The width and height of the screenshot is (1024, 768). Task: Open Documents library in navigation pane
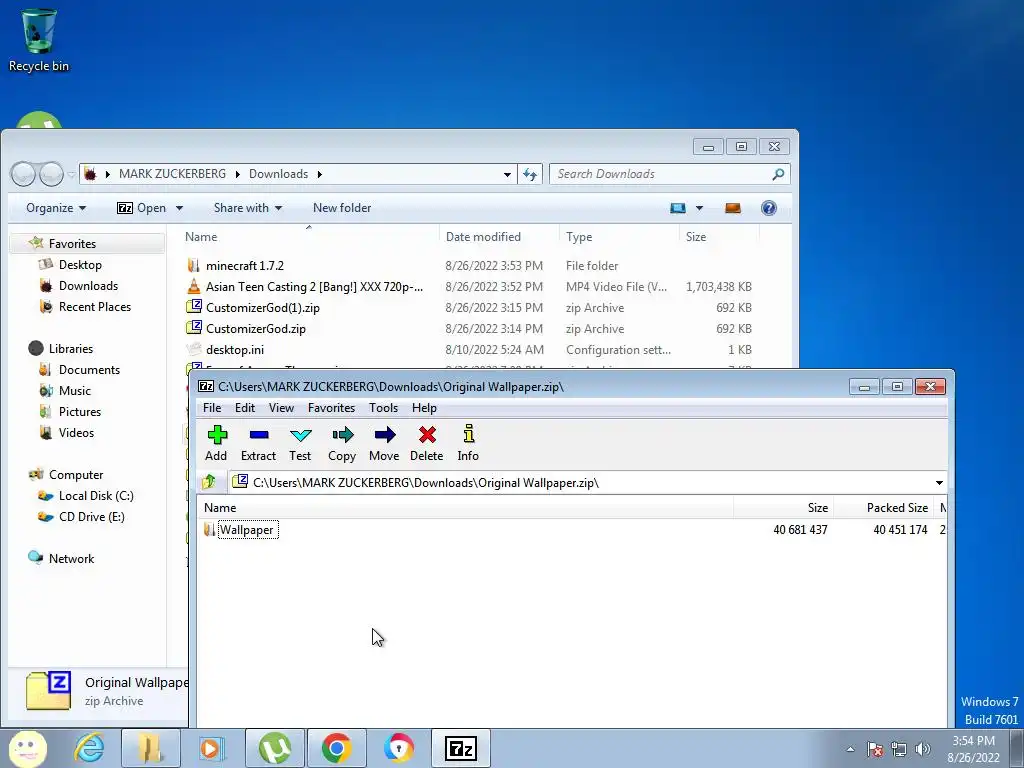click(89, 370)
